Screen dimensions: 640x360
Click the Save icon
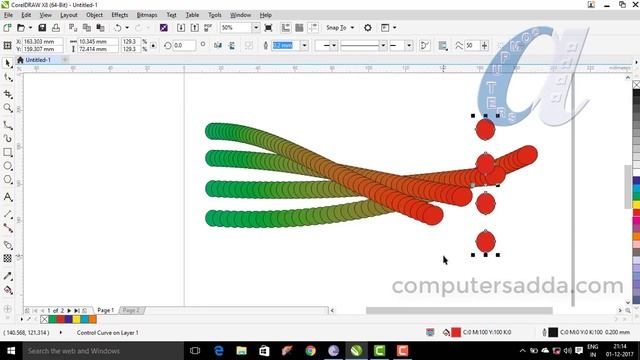click(x=42, y=28)
